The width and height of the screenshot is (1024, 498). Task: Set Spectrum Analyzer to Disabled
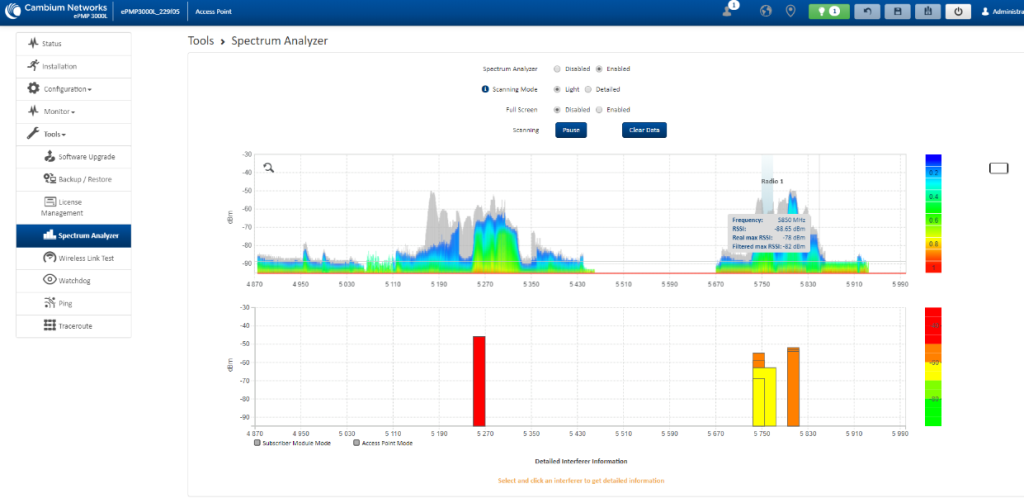[557, 69]
